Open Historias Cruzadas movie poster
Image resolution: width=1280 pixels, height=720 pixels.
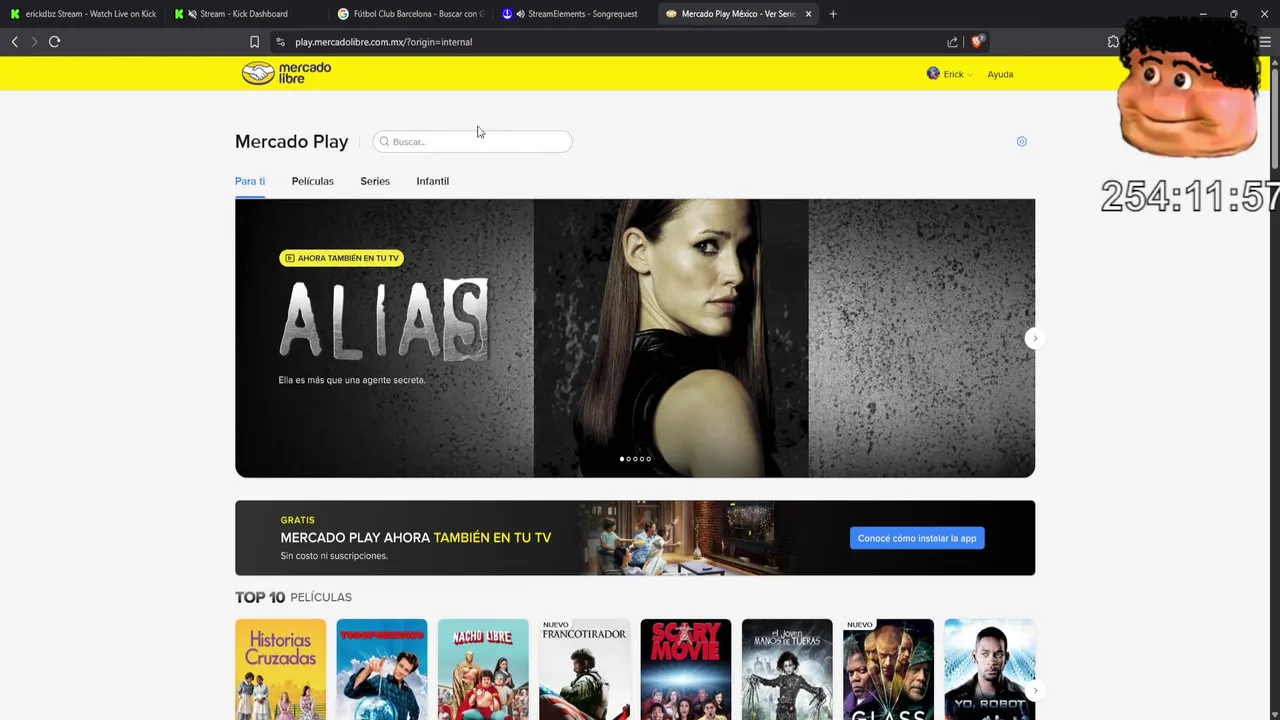(x=280, y=669)
